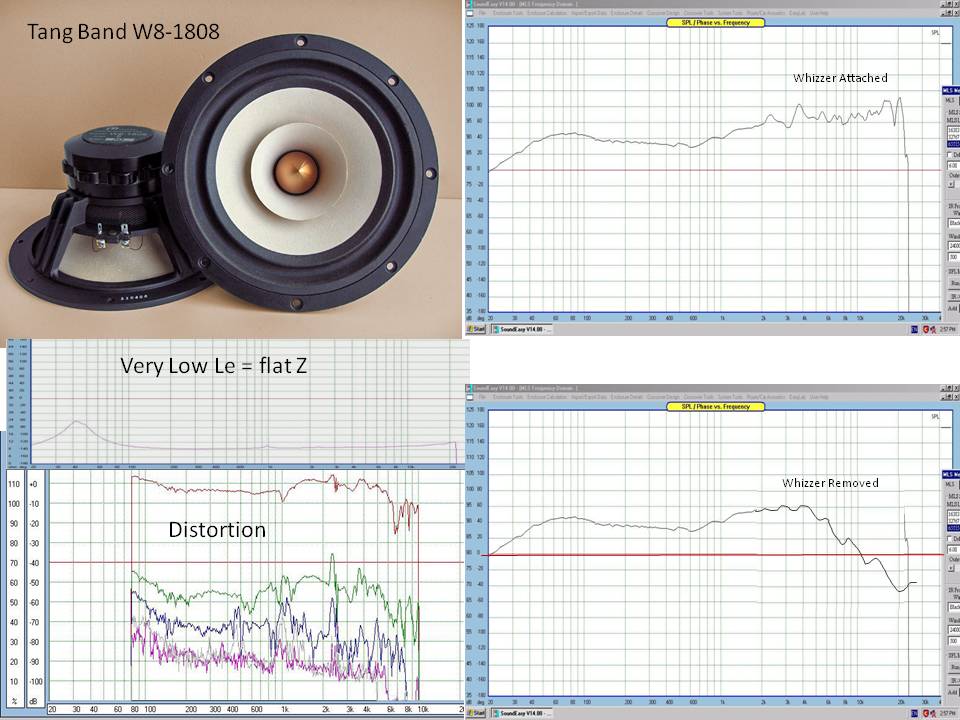
Task: Open System Tools menu in the Whizzer Attached window
Action: tap(730, 13)
